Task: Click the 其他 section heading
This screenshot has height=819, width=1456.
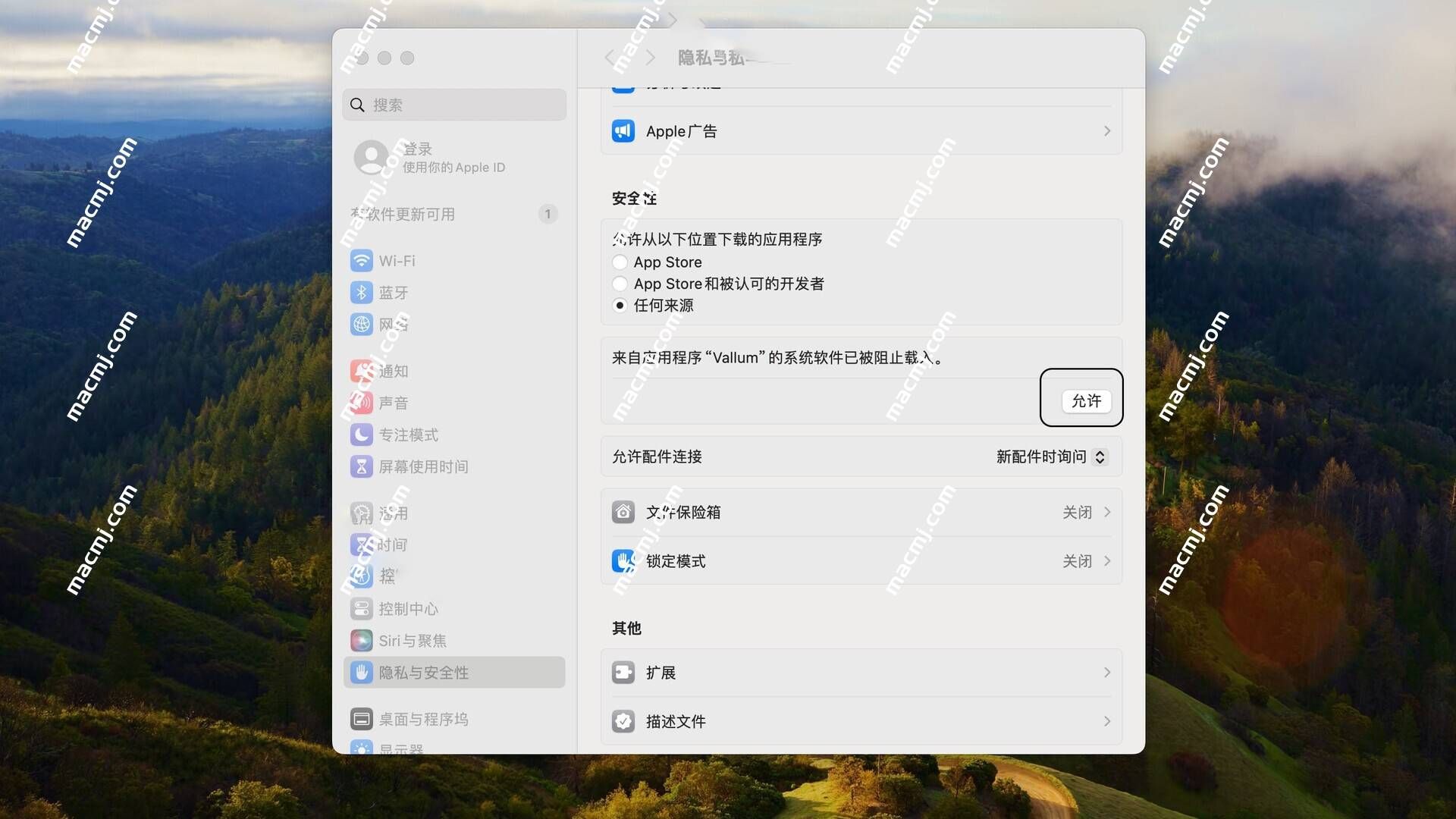Action: pyautogui.click(x=626, y=628)
